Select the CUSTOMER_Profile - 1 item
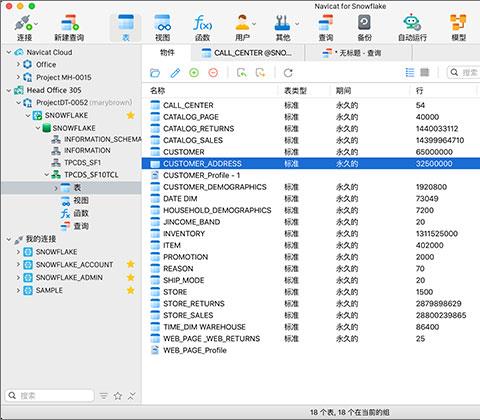 pos(311,175)
